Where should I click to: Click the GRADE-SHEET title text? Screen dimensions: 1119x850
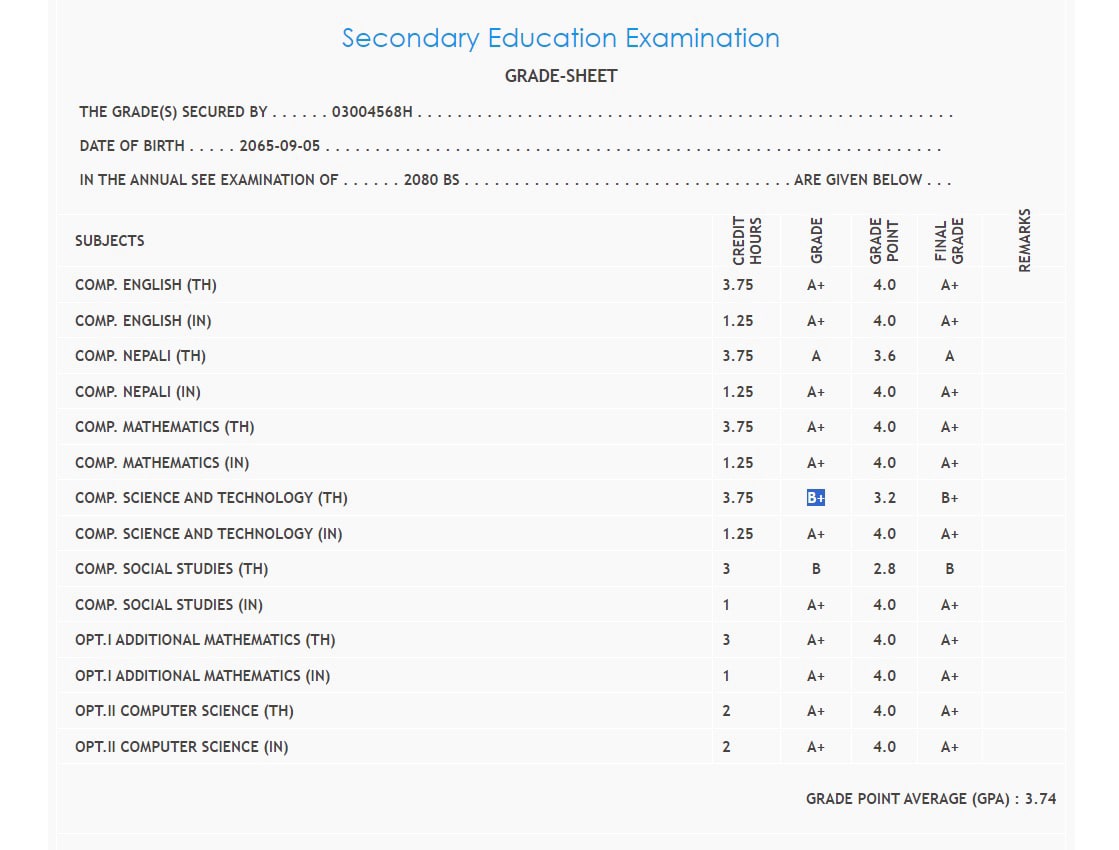point(560,76)
